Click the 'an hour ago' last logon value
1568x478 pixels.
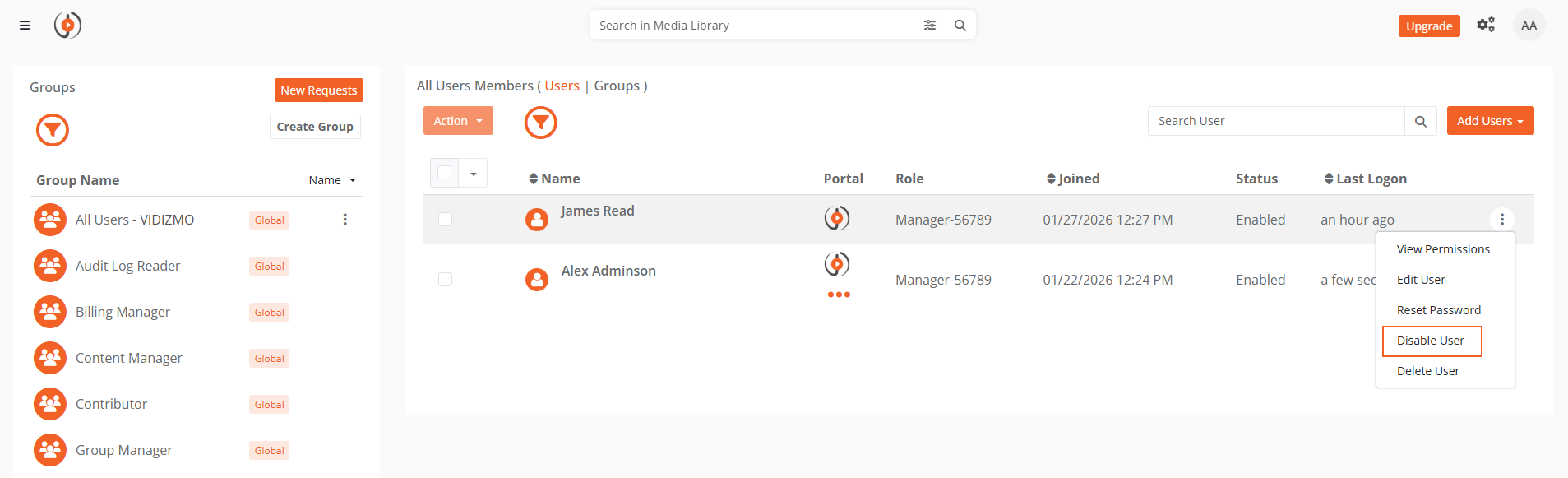tap(1358, 220)
